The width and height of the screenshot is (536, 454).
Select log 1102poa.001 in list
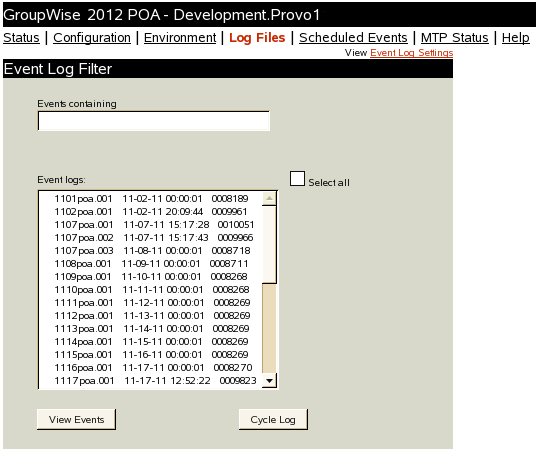150,212
